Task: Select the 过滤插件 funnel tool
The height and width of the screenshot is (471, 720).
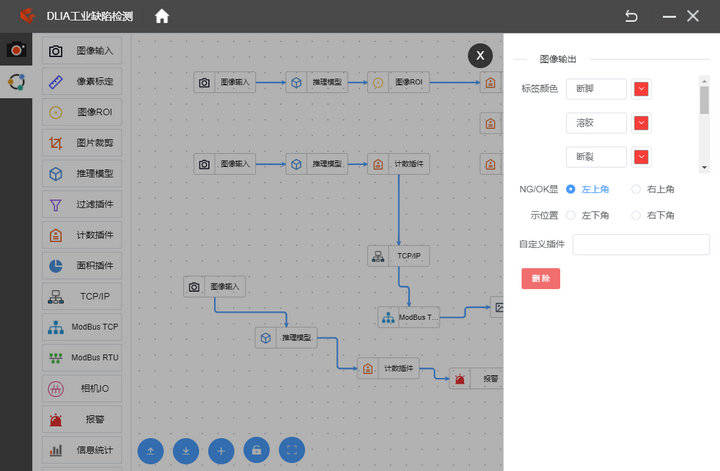Action: [x=83, y=204]
